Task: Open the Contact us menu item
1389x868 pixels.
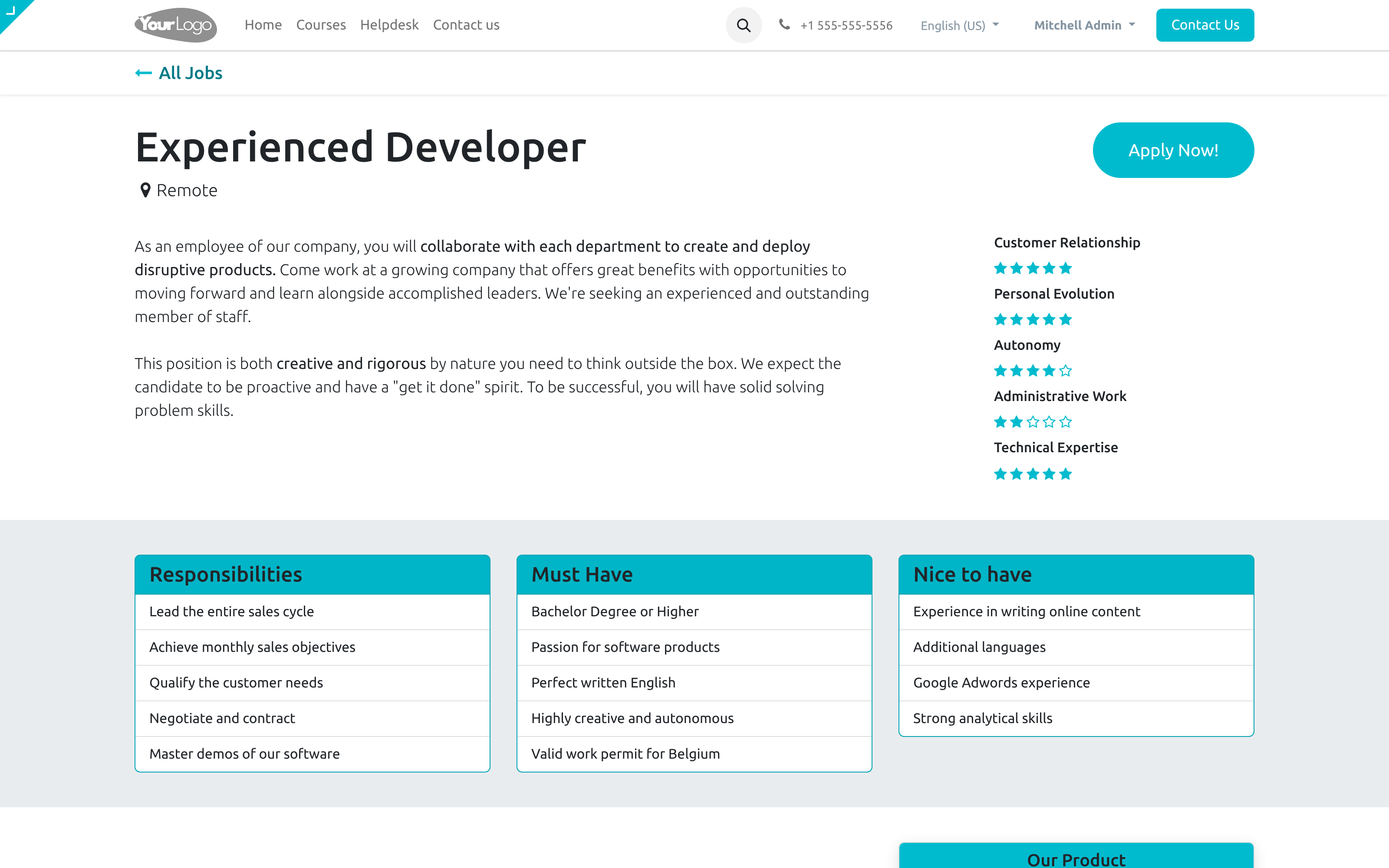Action: click(466, 25)
